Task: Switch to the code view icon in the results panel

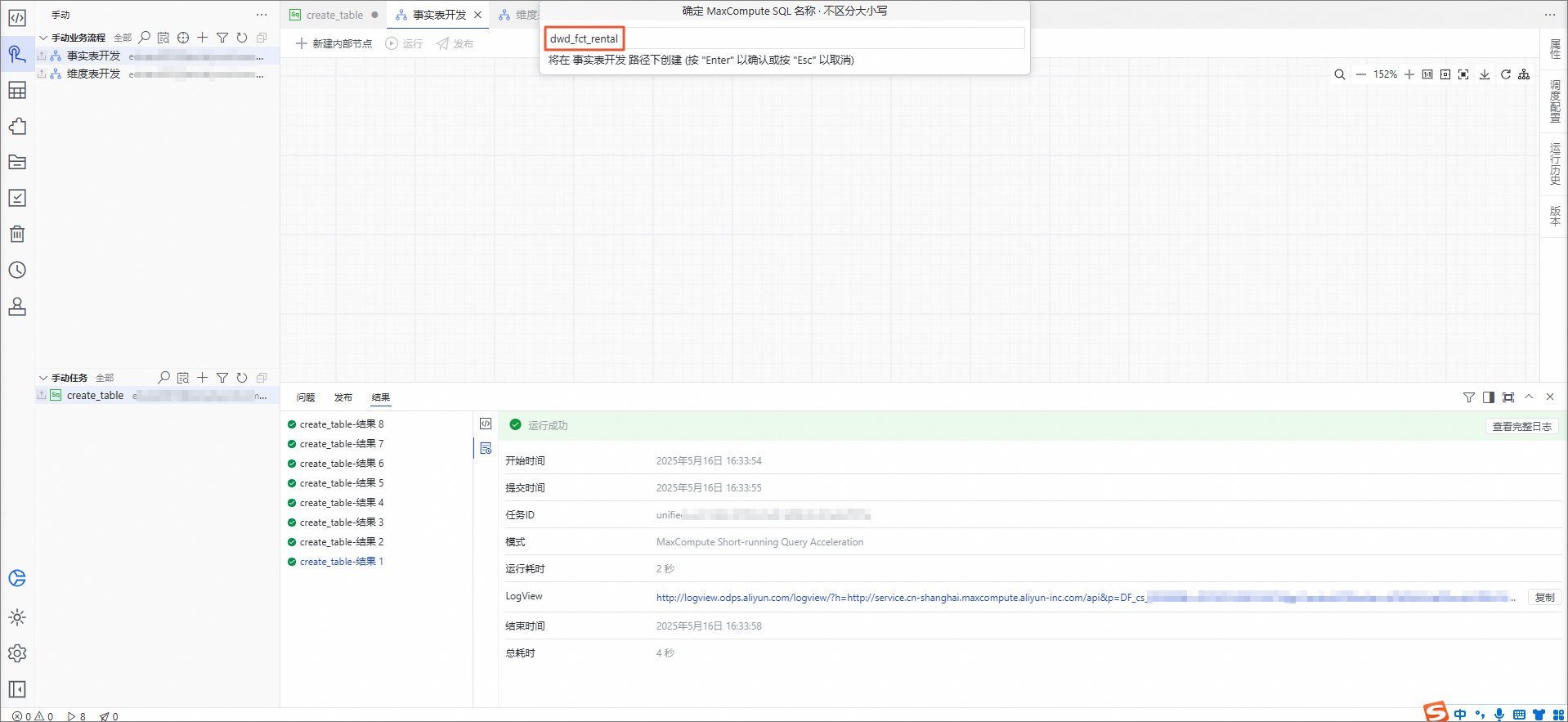Action: pyautogui.click(x=486, y=424)
